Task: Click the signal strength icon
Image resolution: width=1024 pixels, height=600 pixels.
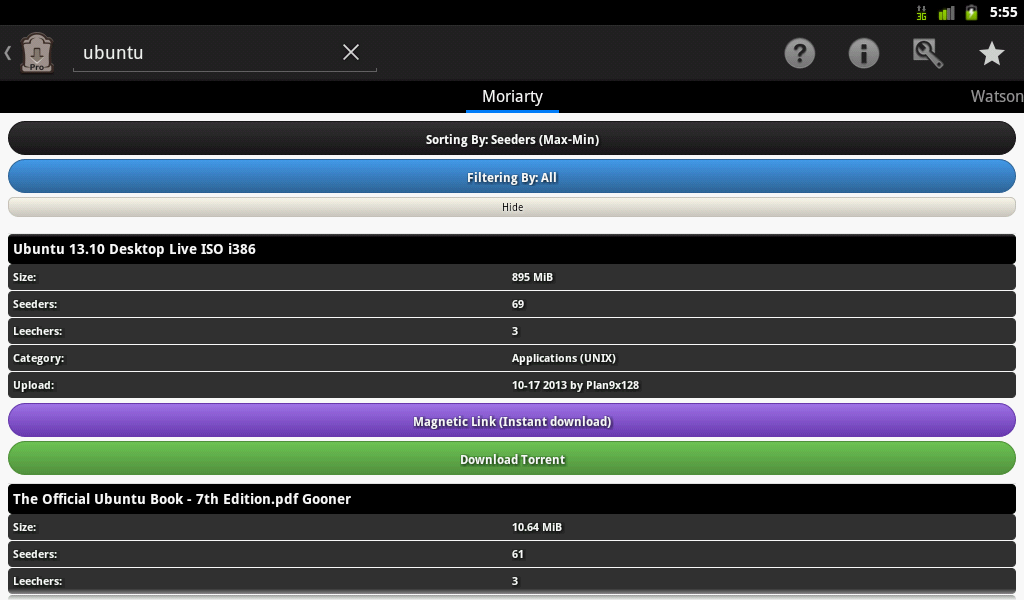Action: coord(946,12)
